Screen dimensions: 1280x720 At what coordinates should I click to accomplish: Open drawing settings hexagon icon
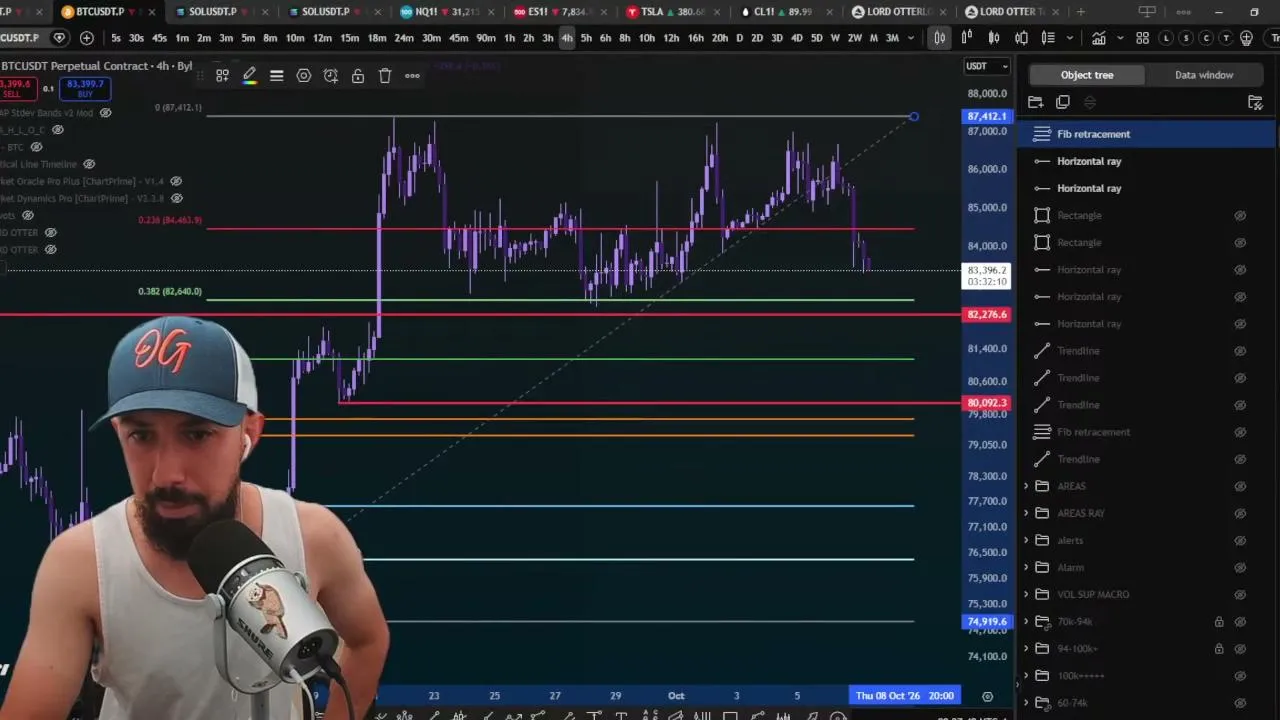click(304, 76)
